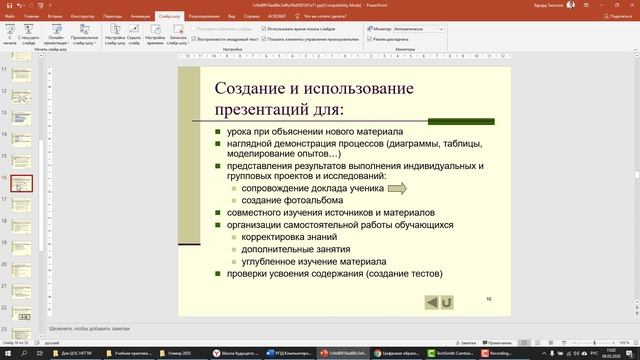Viewport: 640px width, 360px height.
Task: Click Start From Beginning icon in Quick Access toolbar
Action: coord(40,5)
